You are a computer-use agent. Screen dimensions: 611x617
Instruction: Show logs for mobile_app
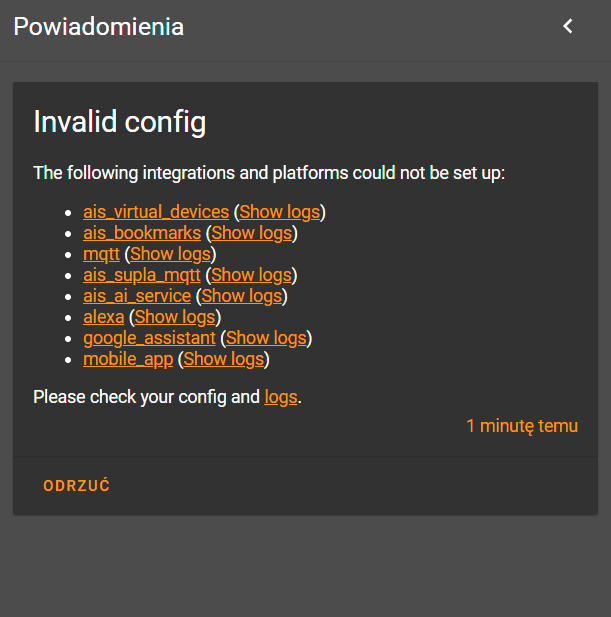click(x=224, y=359)
